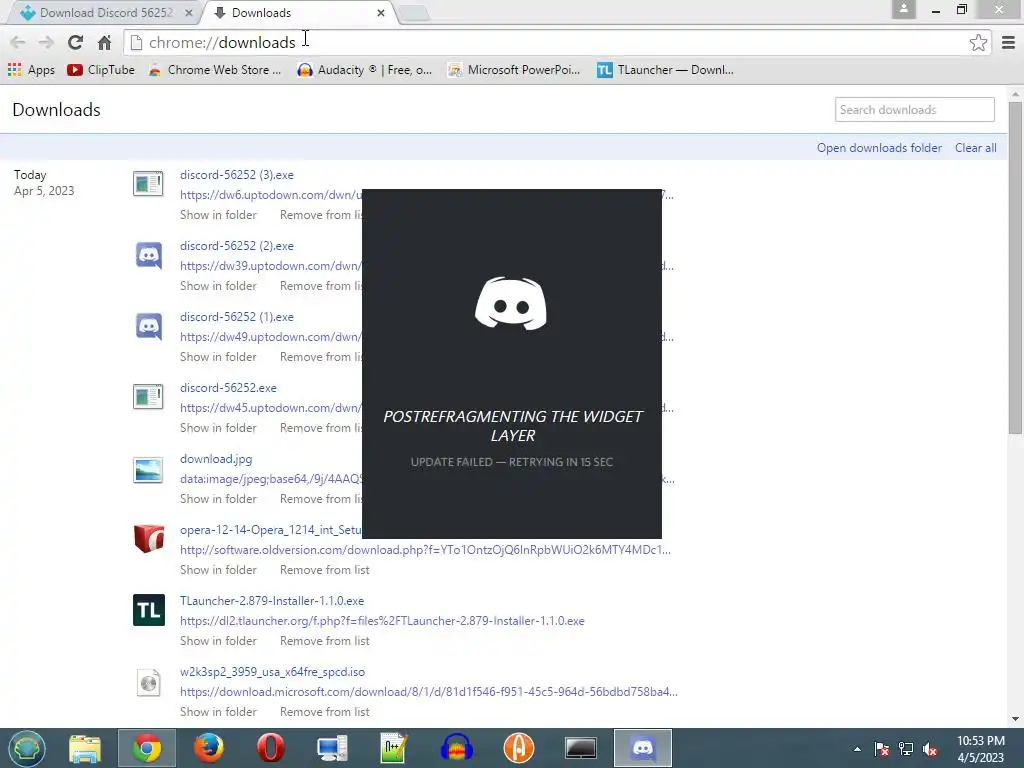
Task: Open discord-56252.exe file link
Action: tap(228, 388)
